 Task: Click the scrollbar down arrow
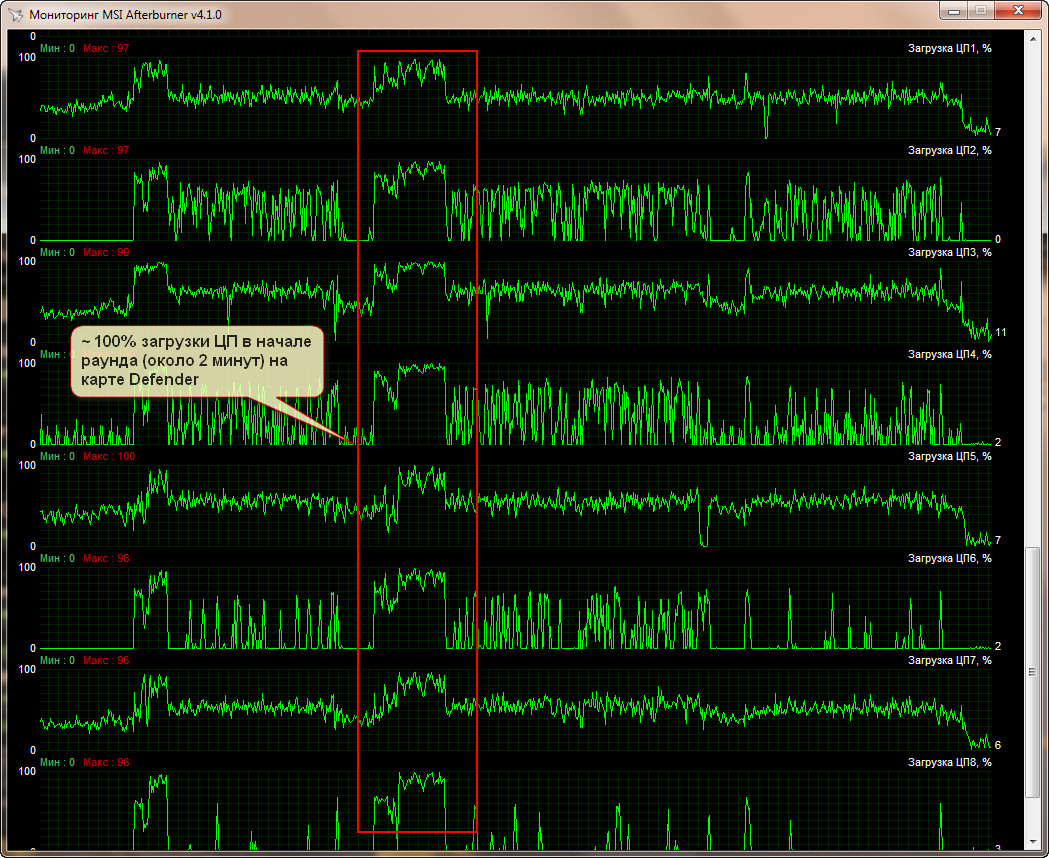point(1031,843)
